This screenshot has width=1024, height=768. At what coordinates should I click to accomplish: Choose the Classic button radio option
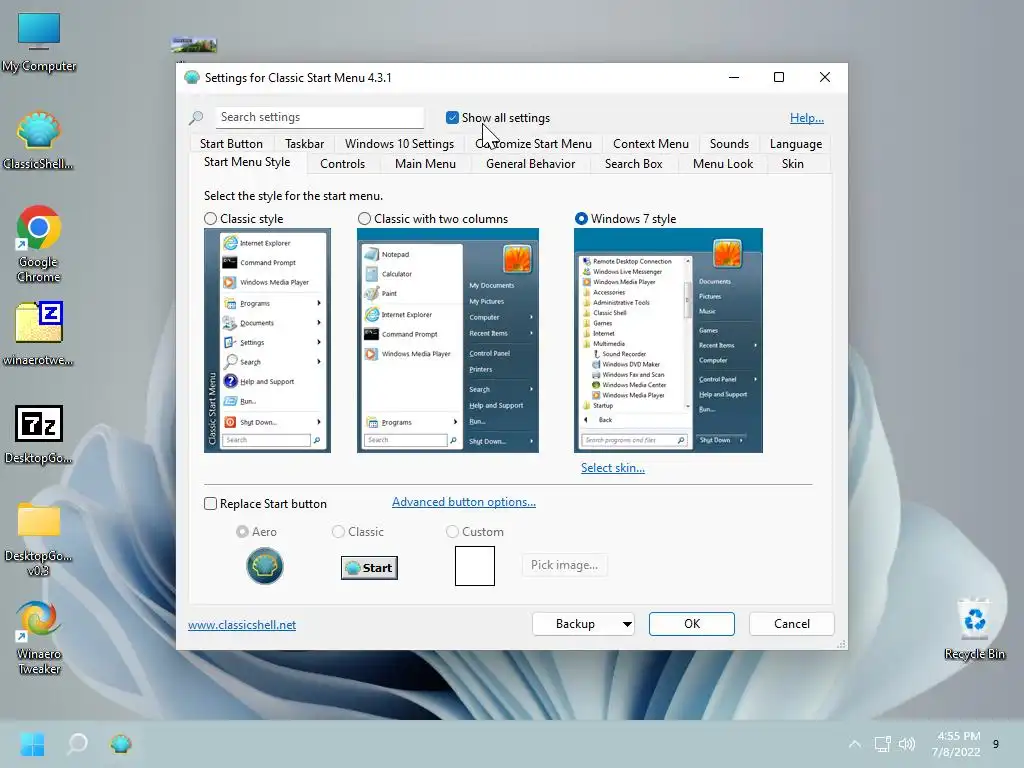[x=338, y=532]
